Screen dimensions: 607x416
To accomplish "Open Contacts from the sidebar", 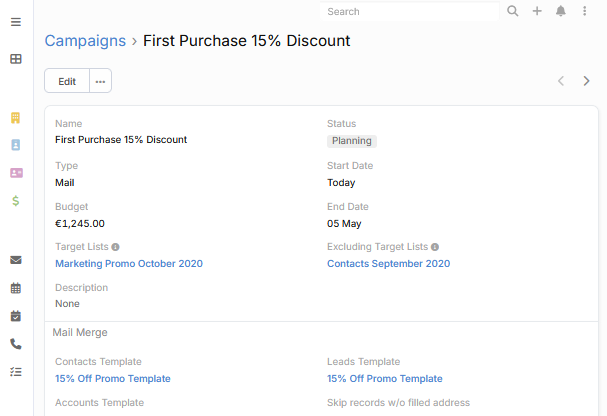I will coord(16,145).
